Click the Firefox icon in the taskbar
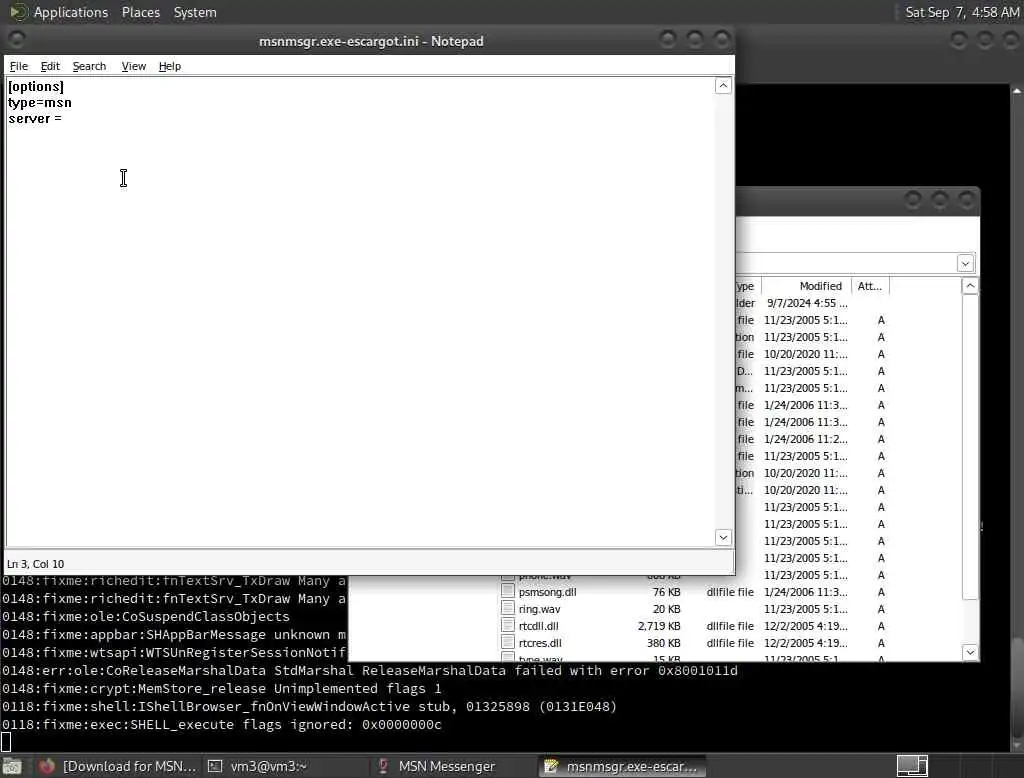 click(x=46, y=766)
